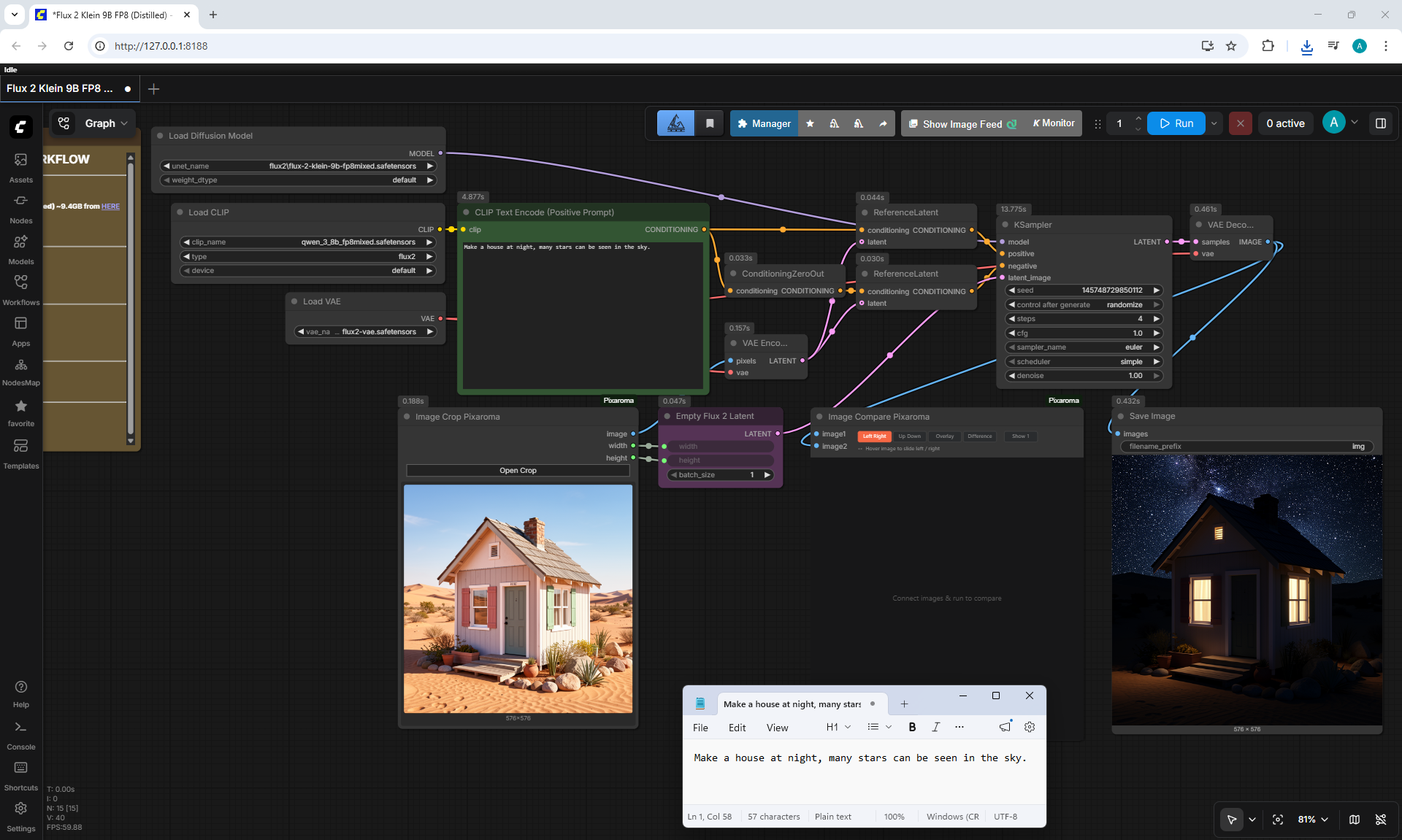Open the dropdown arrow beside Run
Viewport: 1402px width, 840px height.
pyautogui.click(x=1214, y=123)
